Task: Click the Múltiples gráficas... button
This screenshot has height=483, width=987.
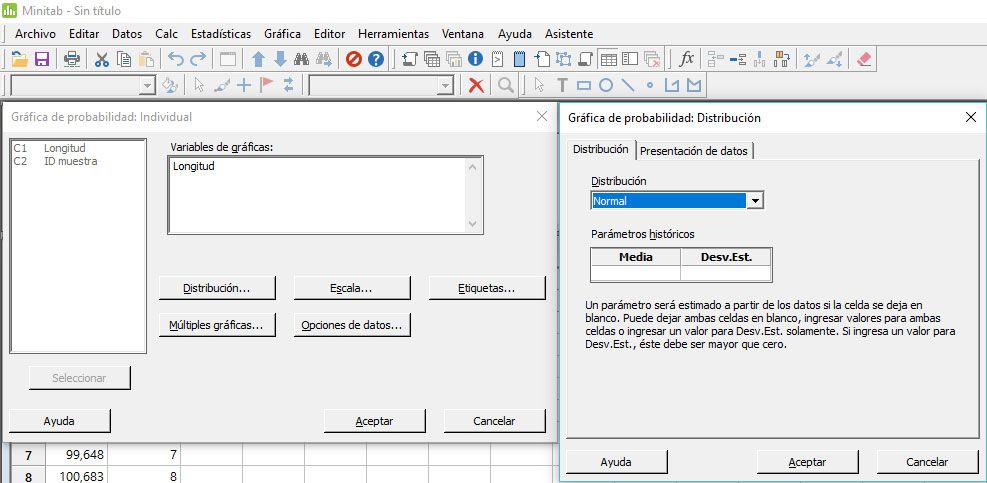Action: click(217, 325)
